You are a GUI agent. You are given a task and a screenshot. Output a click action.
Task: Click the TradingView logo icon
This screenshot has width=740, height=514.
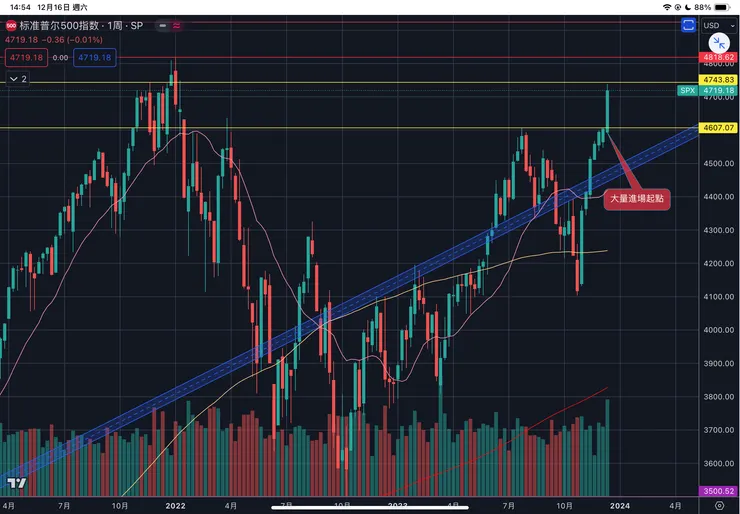pos(15,484)
